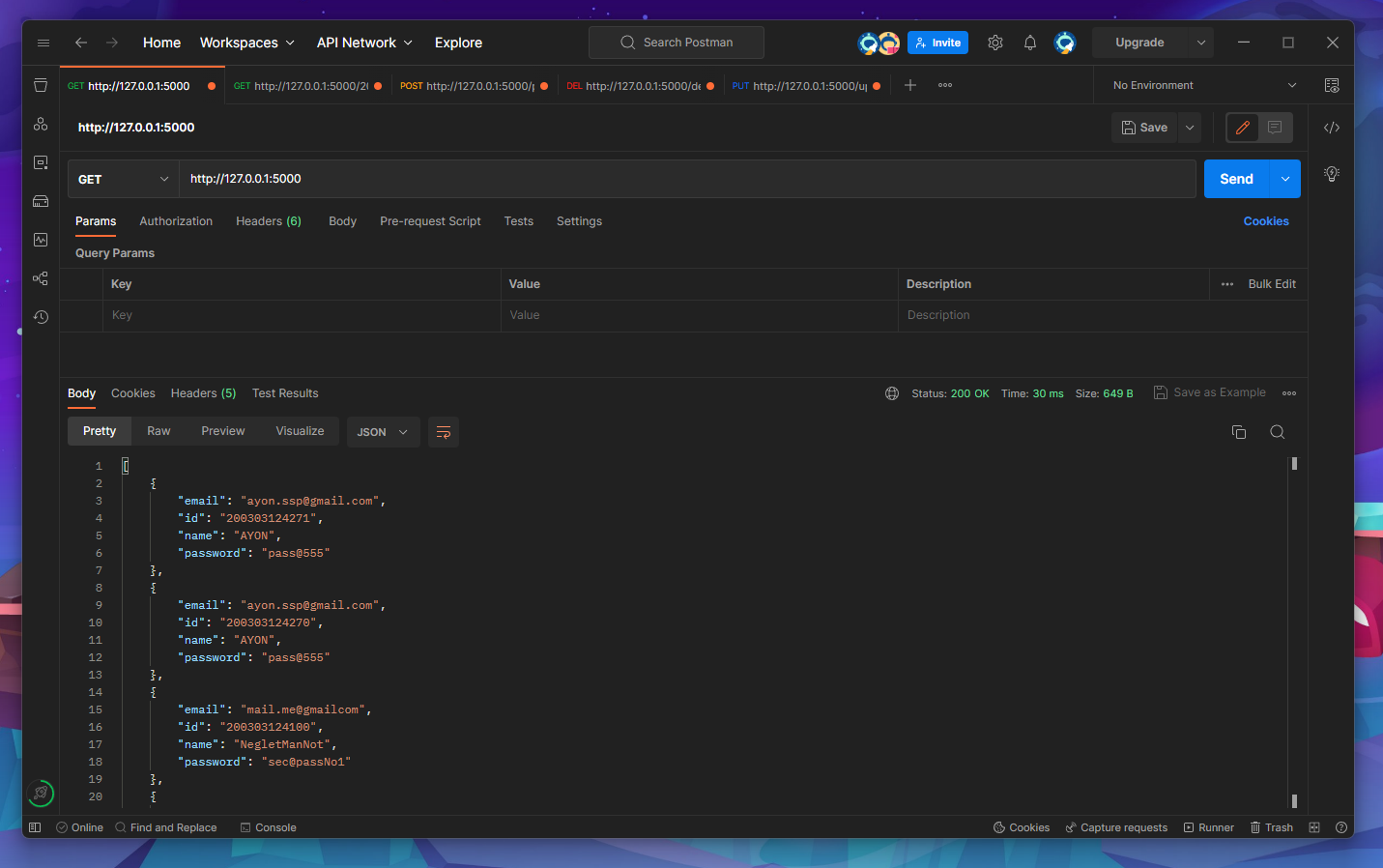Click the response body vertical scrollbar
Image resolution: width=1383 pixels, height=868 pixels.
(x=1294, y=632)
